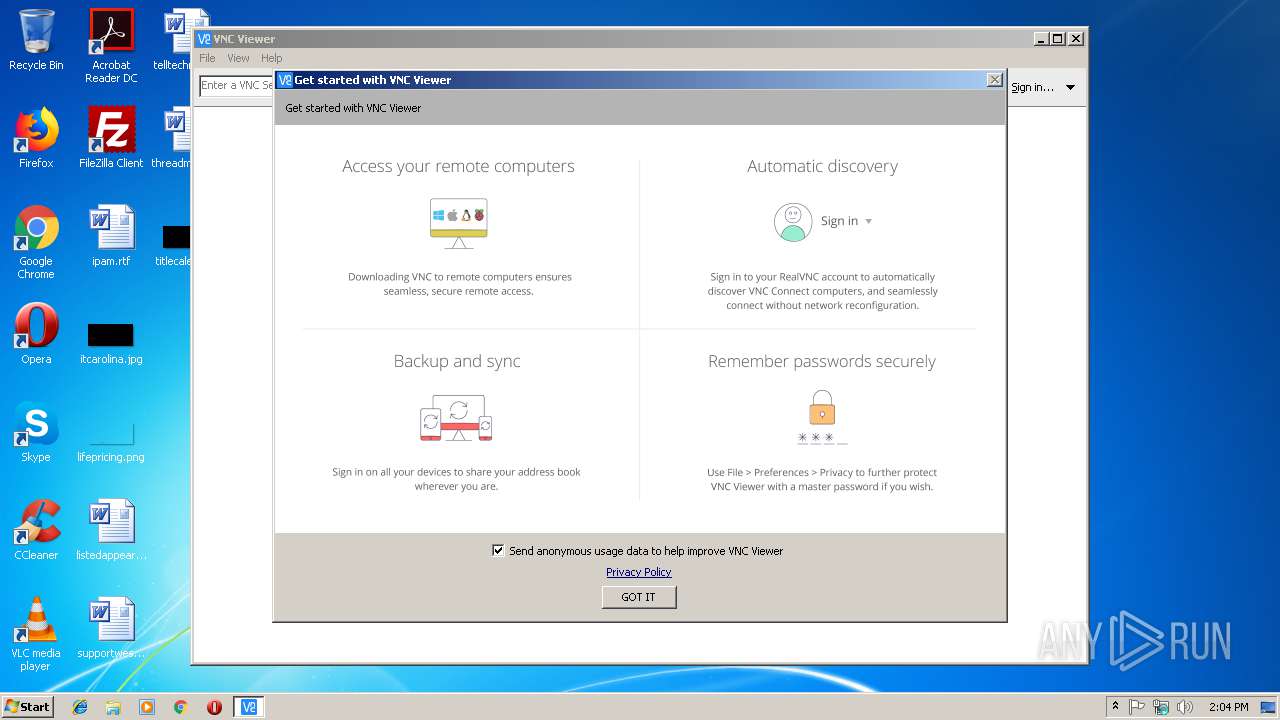Click the remote computers monitor illustration
The image size is (1280, 720).
point(459,223)
